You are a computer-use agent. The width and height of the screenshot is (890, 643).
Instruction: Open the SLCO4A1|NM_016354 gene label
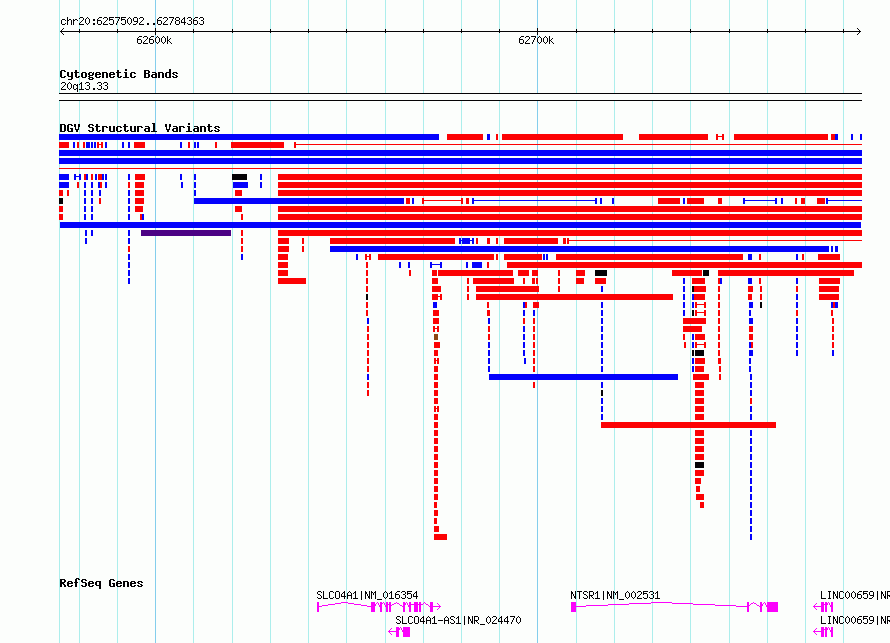pos(367,595)
